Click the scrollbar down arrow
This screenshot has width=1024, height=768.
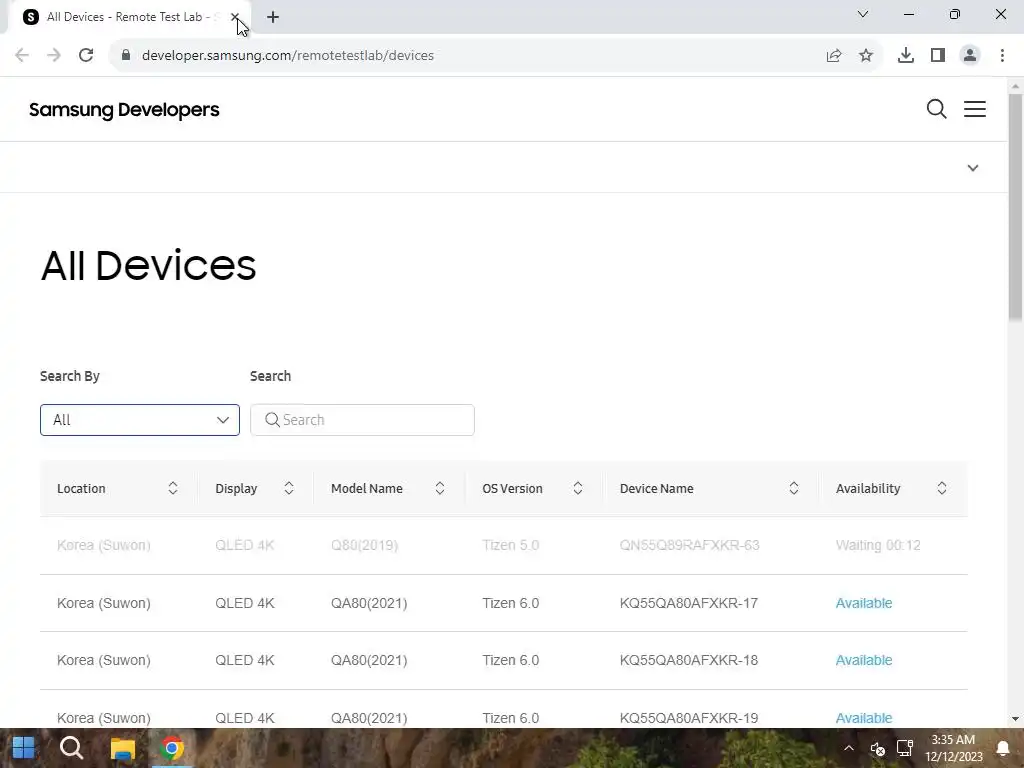coord(1015,719)
